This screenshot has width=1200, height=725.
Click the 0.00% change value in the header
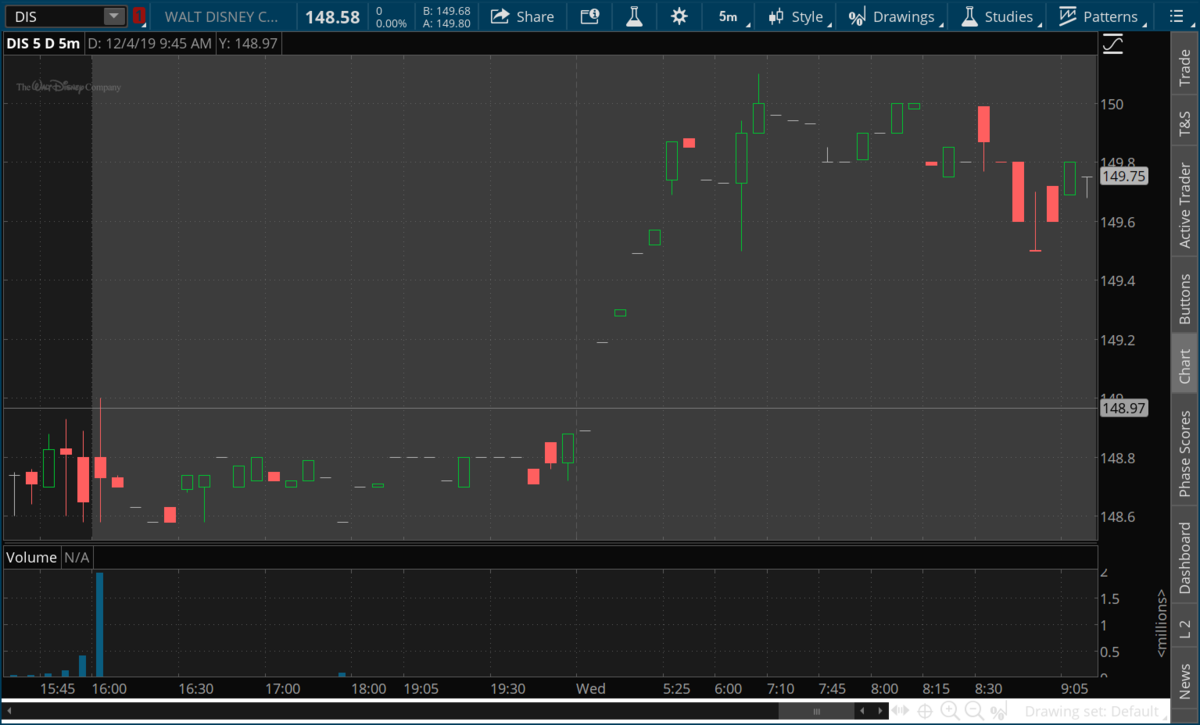[x=390, y=23]
